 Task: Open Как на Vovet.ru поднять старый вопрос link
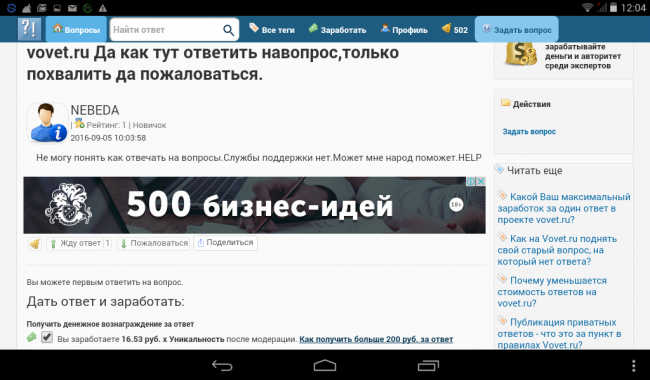pos(557,250)
